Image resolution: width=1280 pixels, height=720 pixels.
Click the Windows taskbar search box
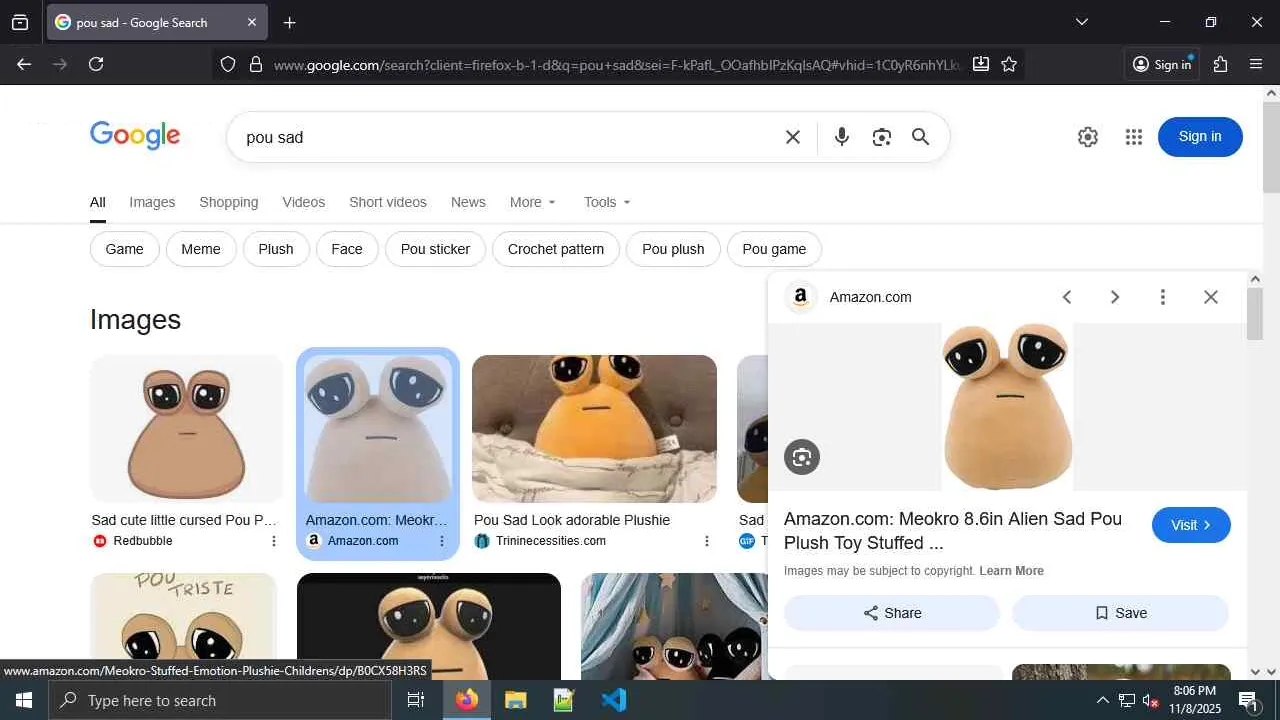(x=220, y=700)
